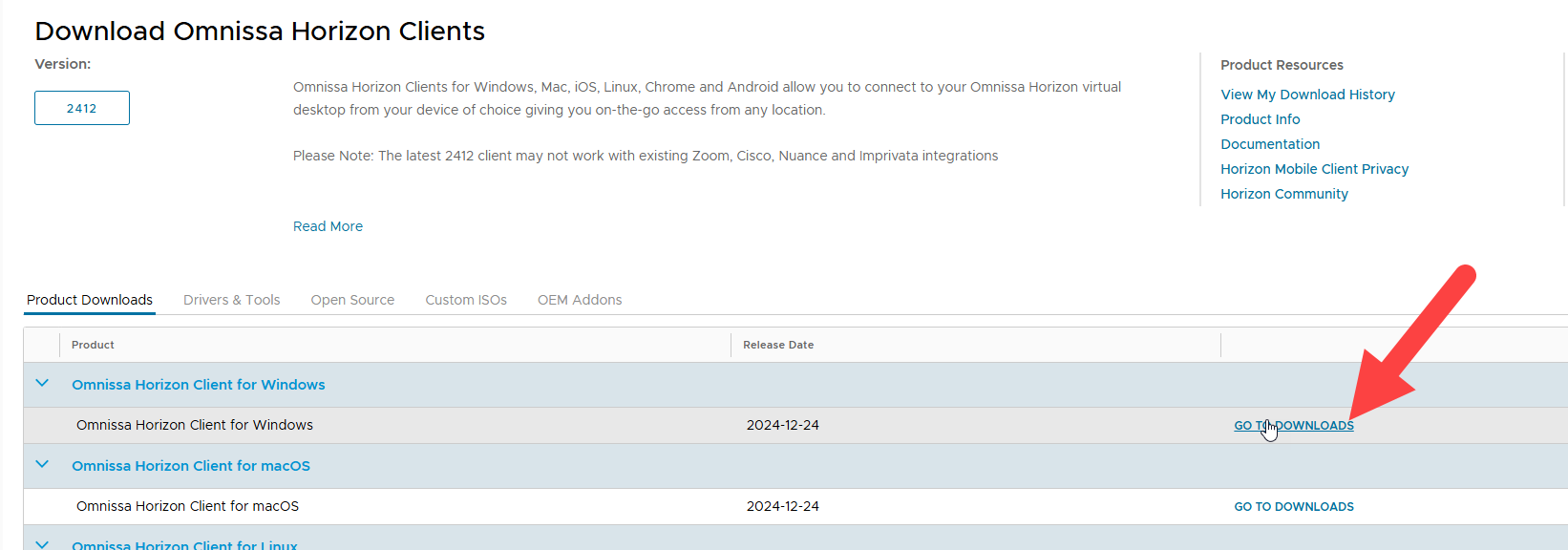
Task: Click the Release Date column header
Action: coord(778,345)
